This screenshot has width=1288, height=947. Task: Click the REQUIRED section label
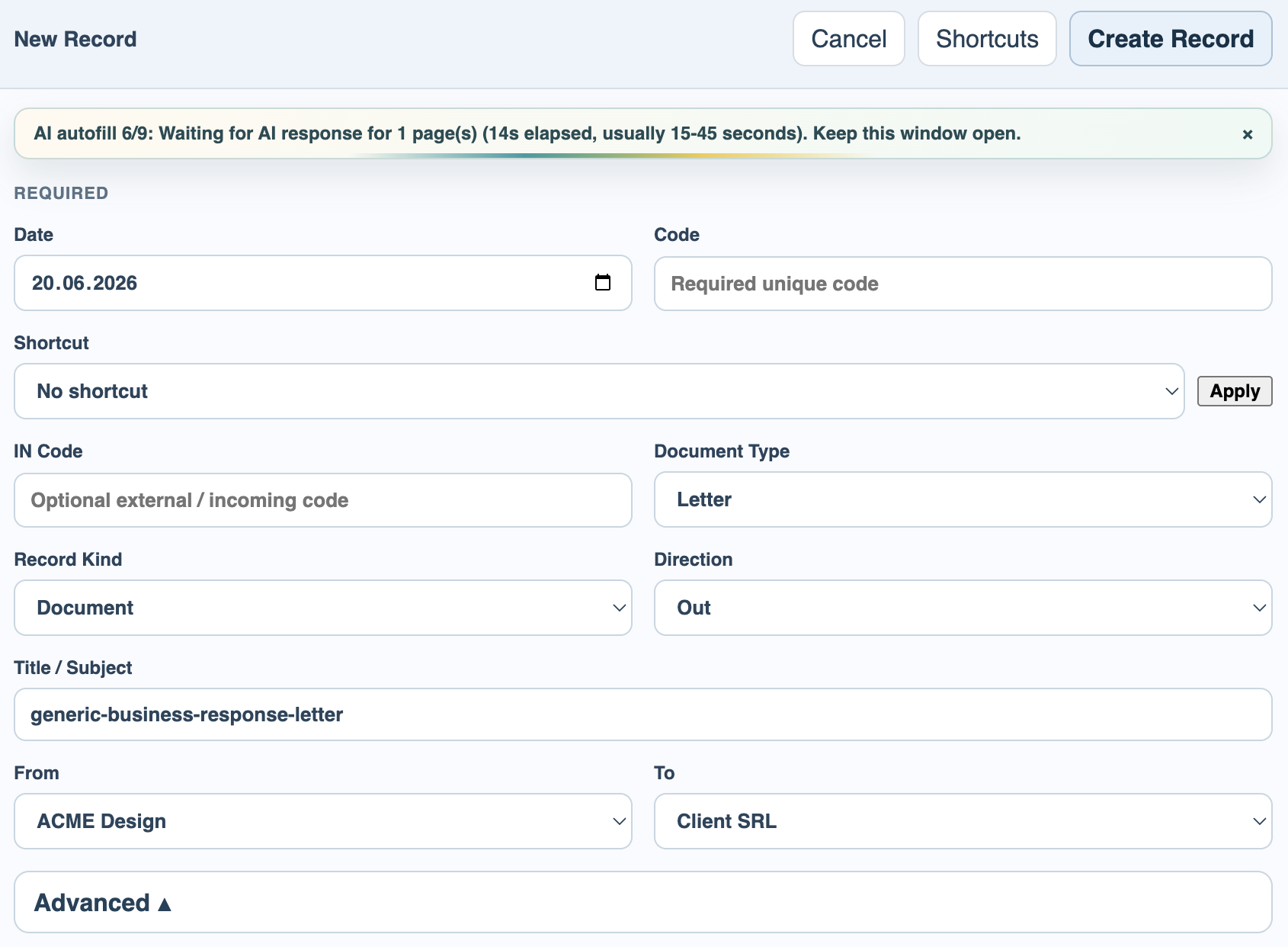(x=61, y=193)
